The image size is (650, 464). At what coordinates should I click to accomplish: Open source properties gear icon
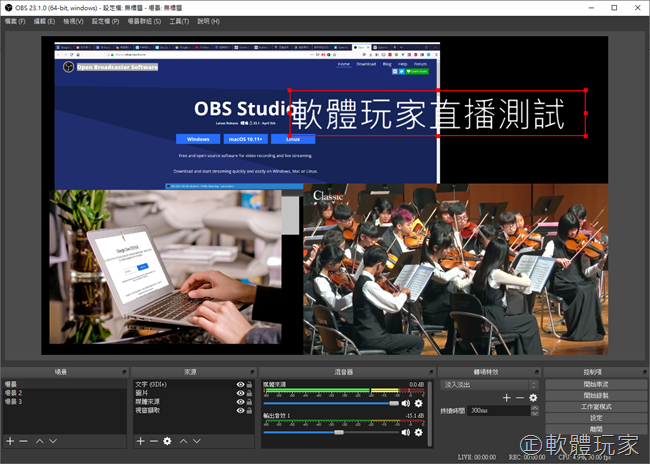click(x=167, y=441)
